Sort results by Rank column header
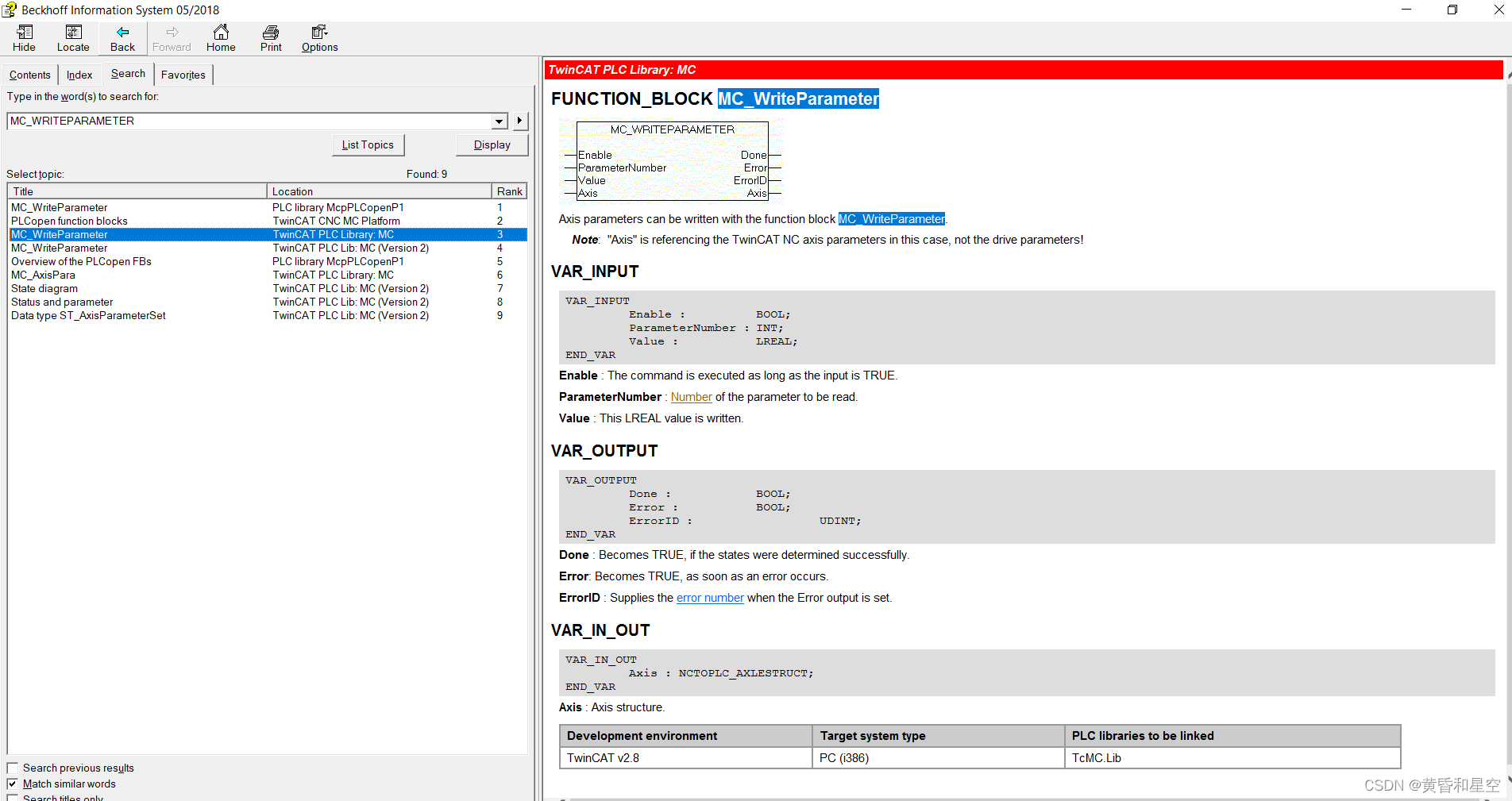The width and height of the screenshot is (1512, 801). pyautogui.click(x=509, y=191)
